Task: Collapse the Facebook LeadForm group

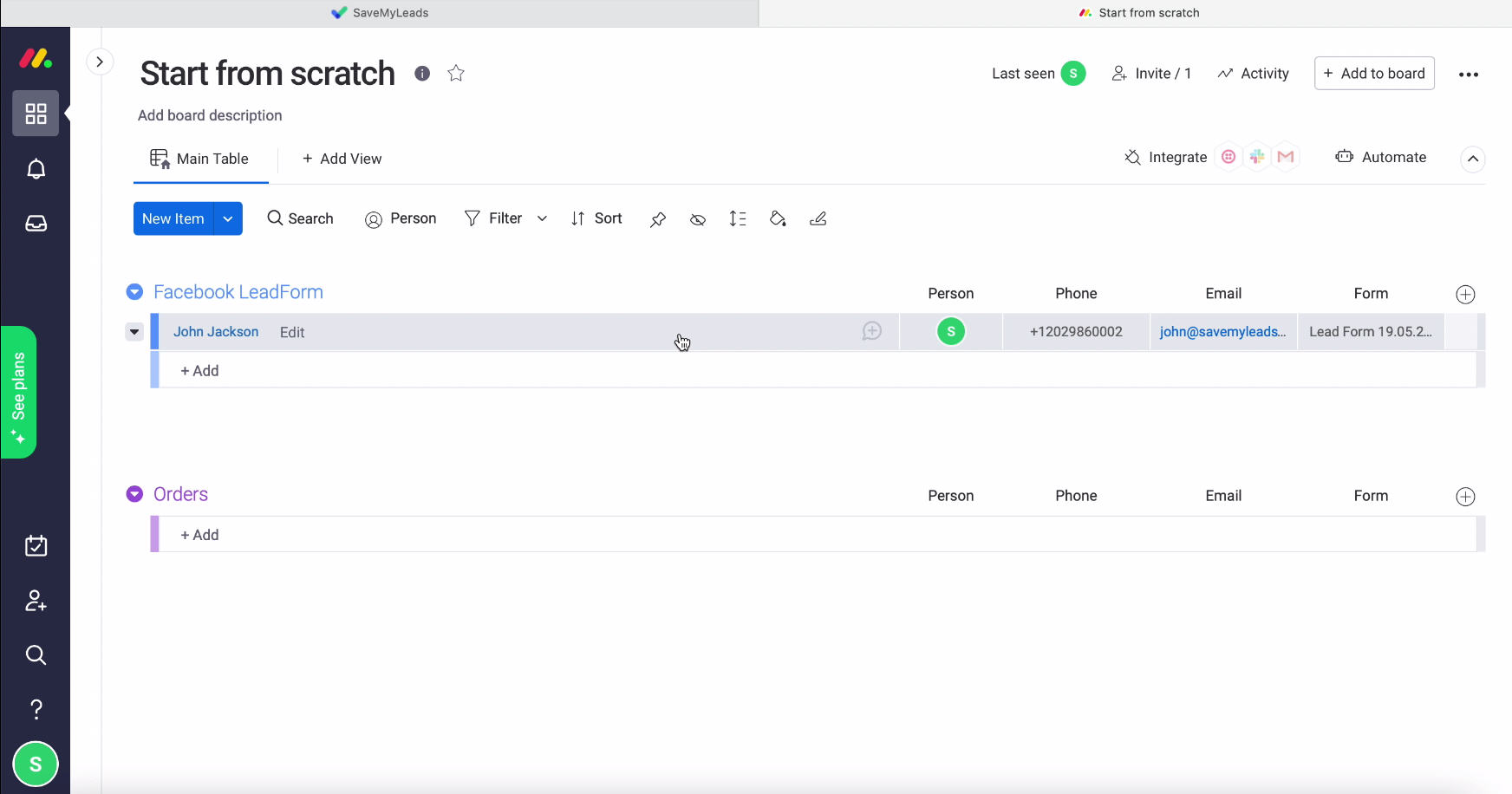Action: pos(134,292)
